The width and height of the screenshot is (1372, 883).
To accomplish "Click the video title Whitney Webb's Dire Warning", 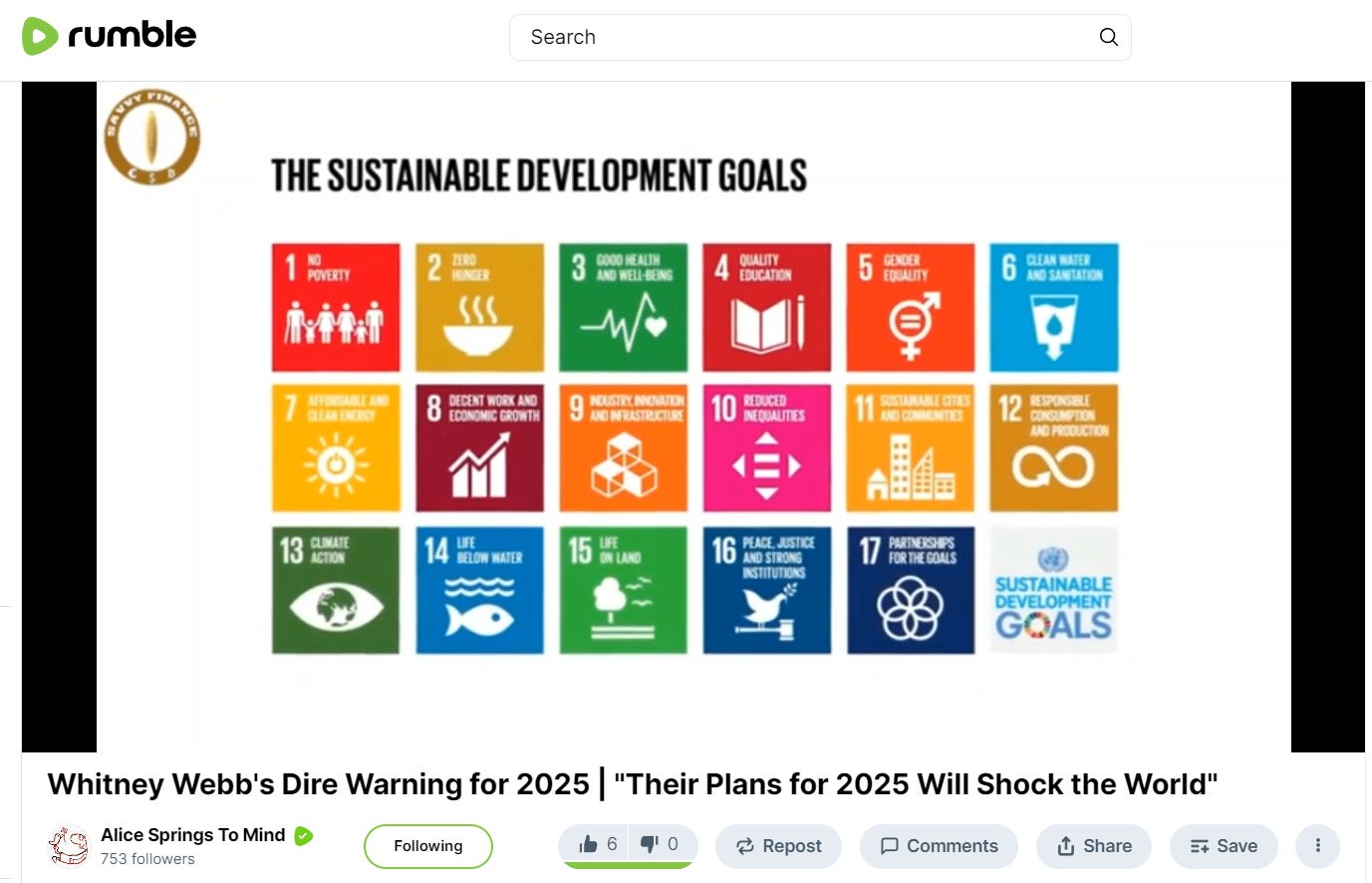I will 633,784.
